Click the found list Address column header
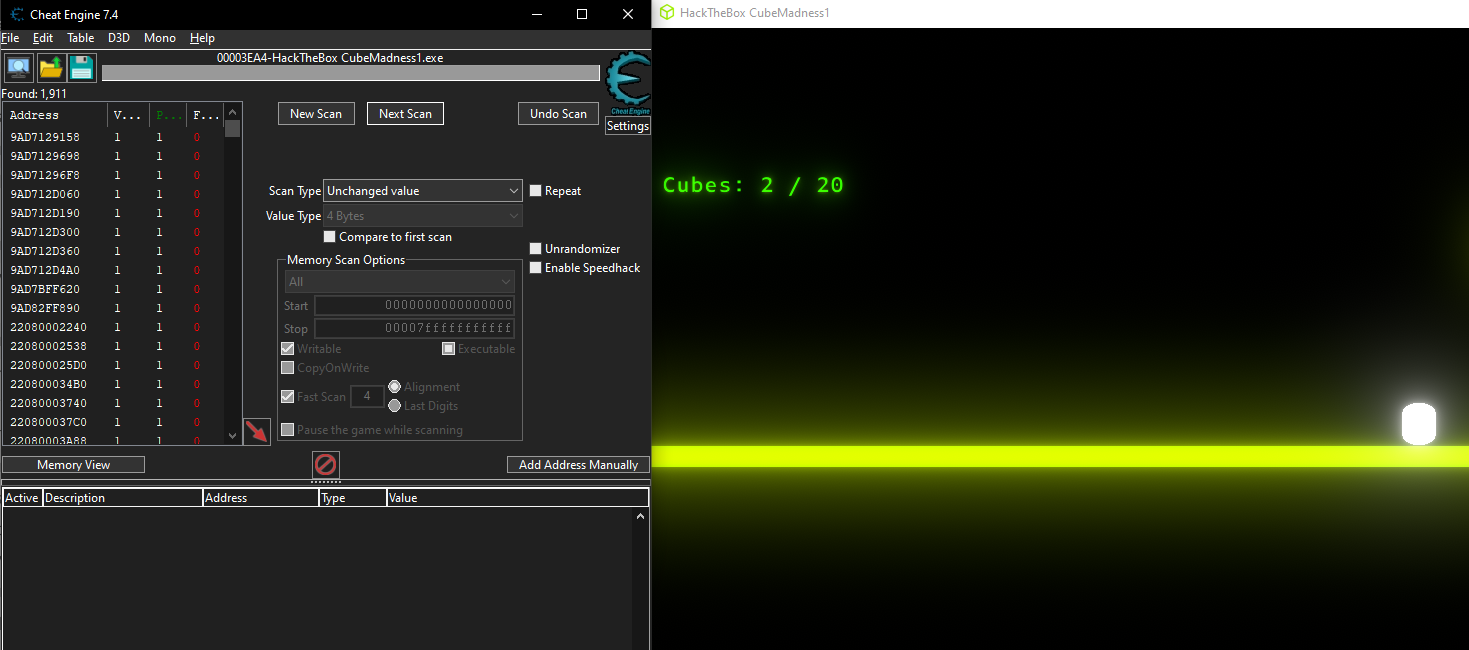The image size is (1469, 650). coord(55,115)
